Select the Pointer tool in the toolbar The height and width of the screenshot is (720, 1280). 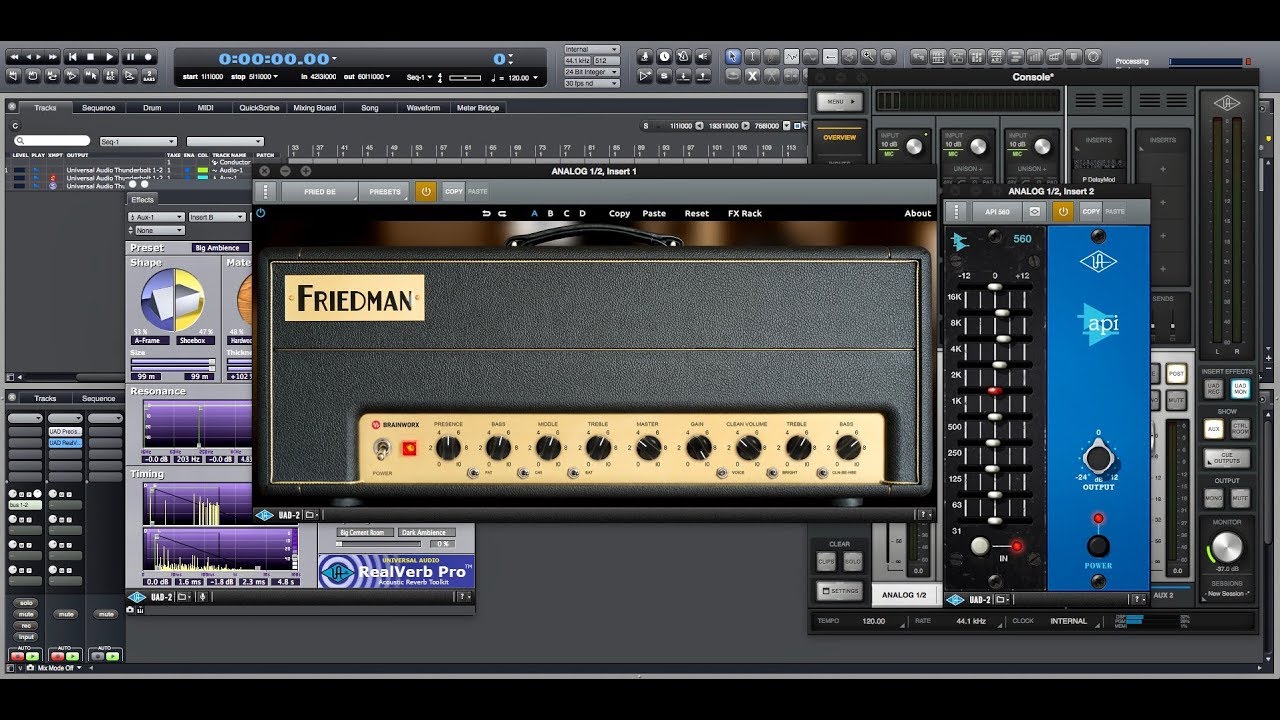733,56
